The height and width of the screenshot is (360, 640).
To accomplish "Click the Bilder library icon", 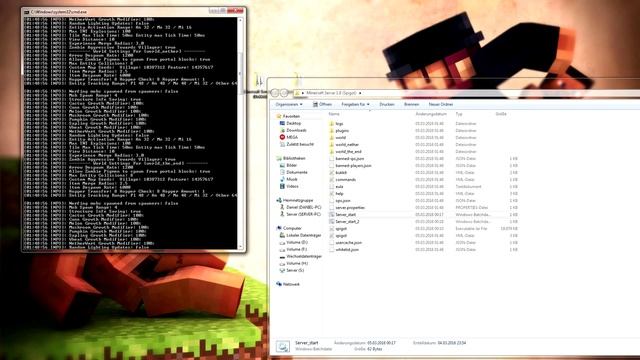I will (x=282, y=165).
